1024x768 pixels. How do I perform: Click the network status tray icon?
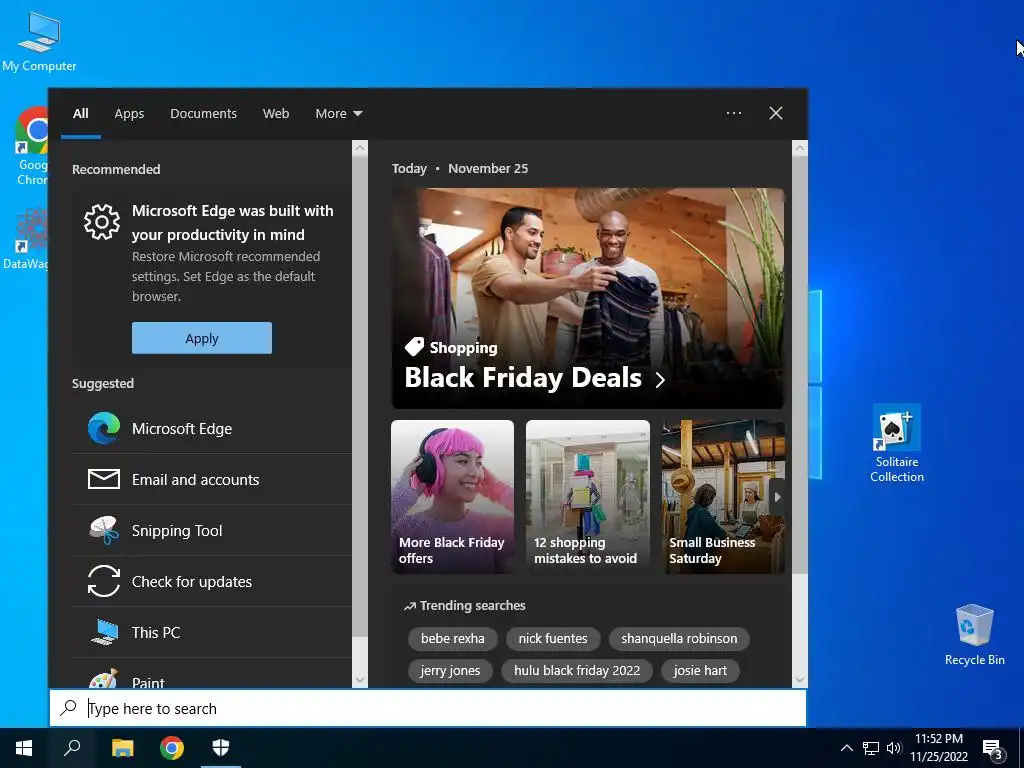[871, 748]
